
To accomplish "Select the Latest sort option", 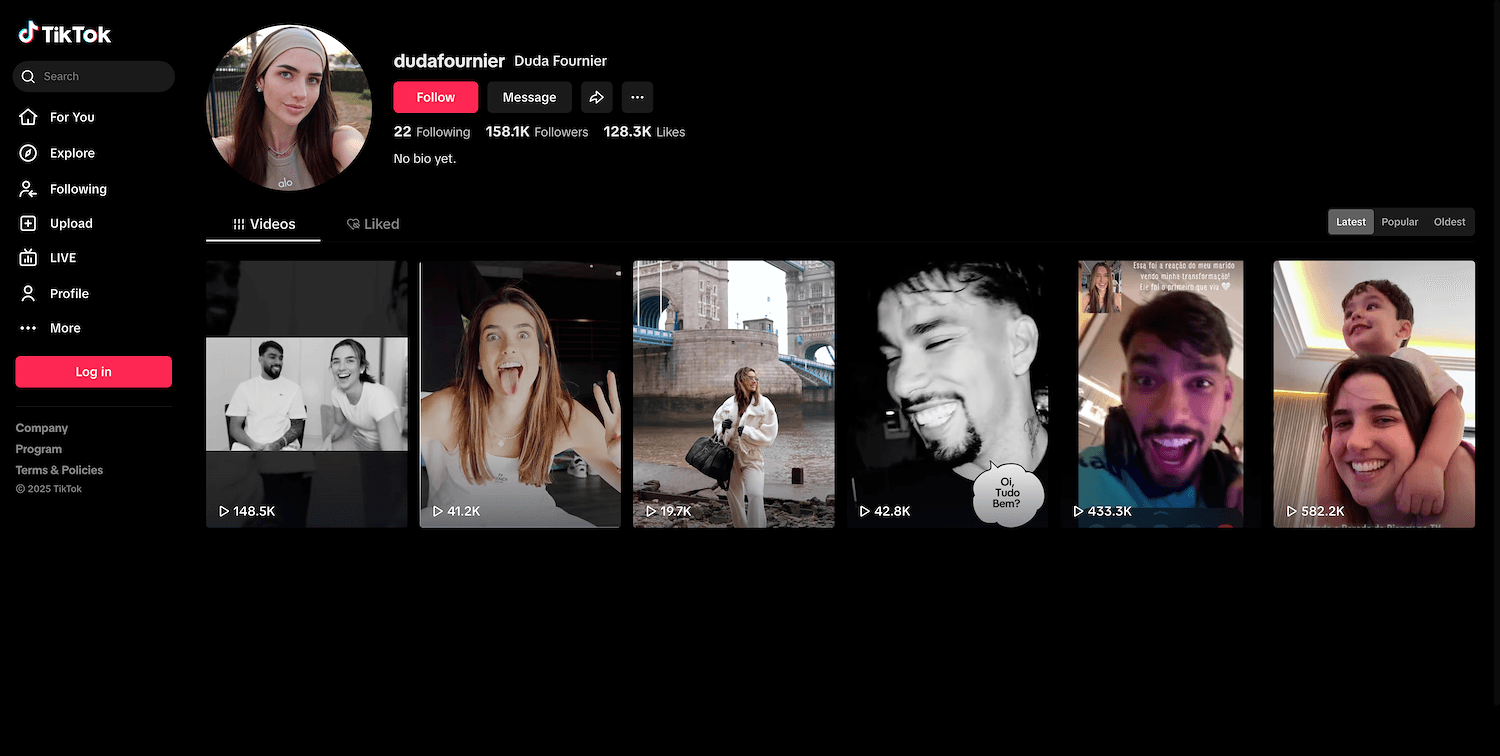I will (x=1350, y=222).
